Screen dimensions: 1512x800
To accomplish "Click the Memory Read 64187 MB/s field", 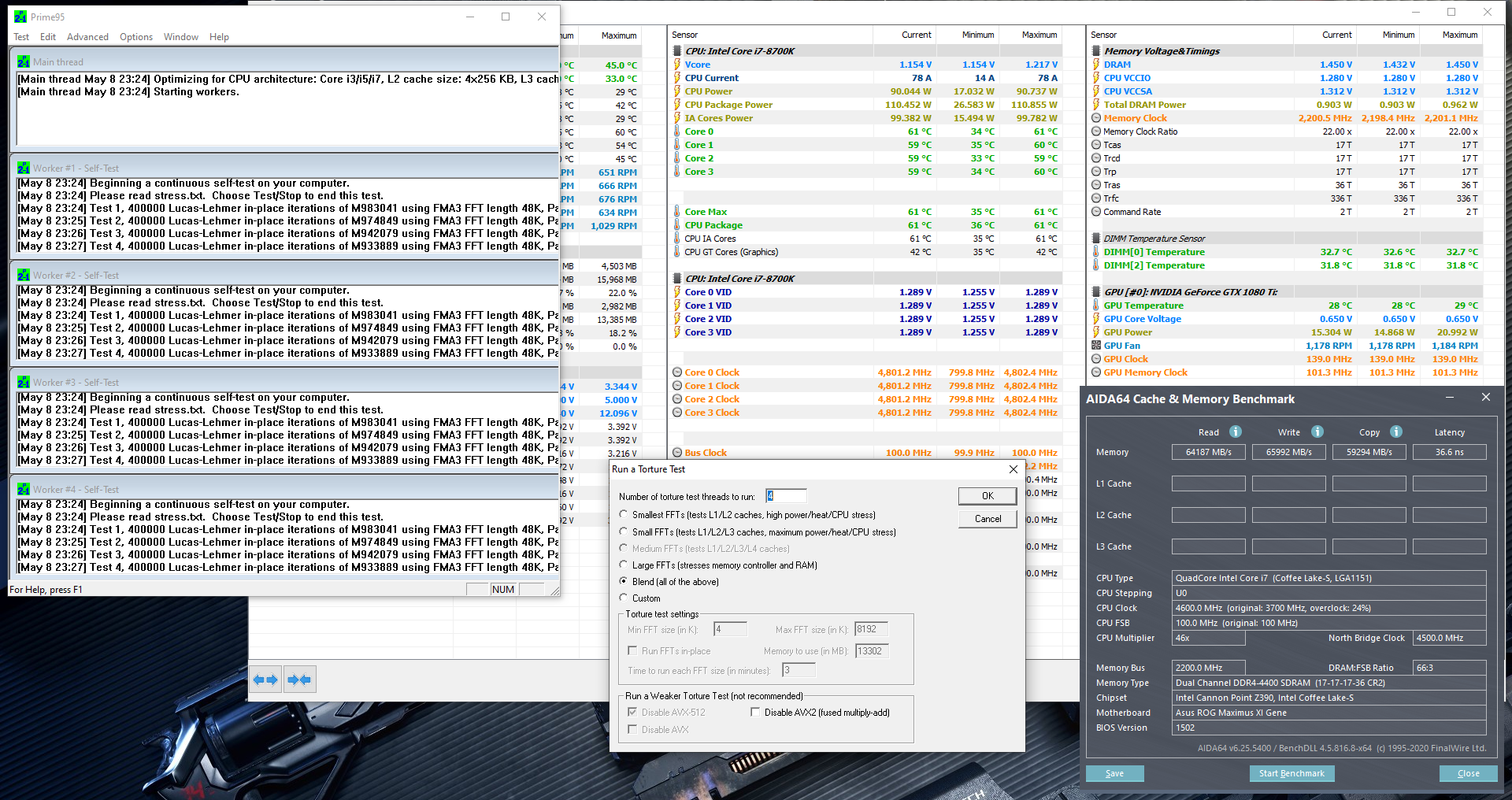I will tap(1209, 452).
